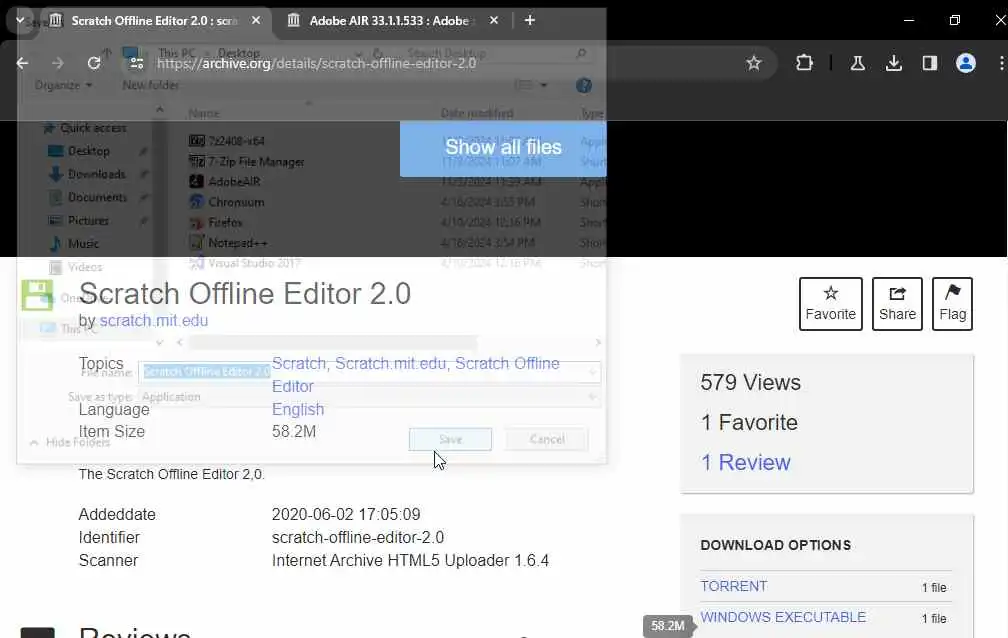The width and height of the screenshot is (1008, 638).
Task: Select the AdobeAIR file in list
Action: pyautogui.click(x=225, y=181)
